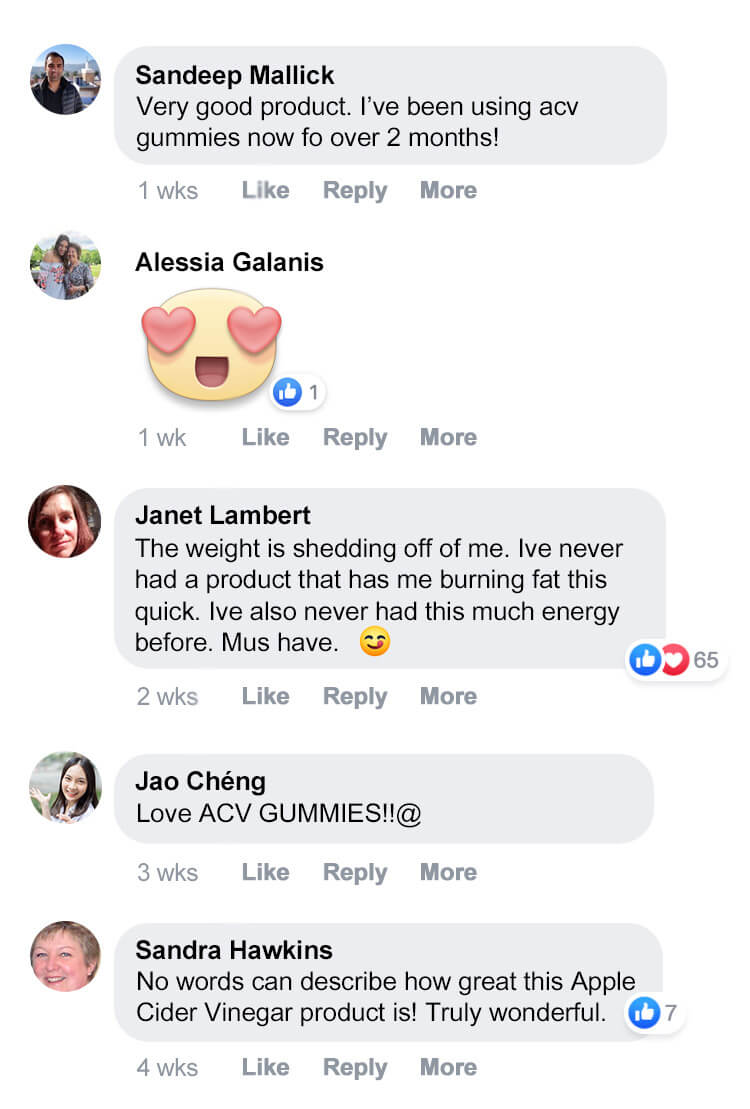The height and width of the screenshot is (1109, 750).
Task: Click the Sandra Hawkins name link
Action: tap(234, 949)
